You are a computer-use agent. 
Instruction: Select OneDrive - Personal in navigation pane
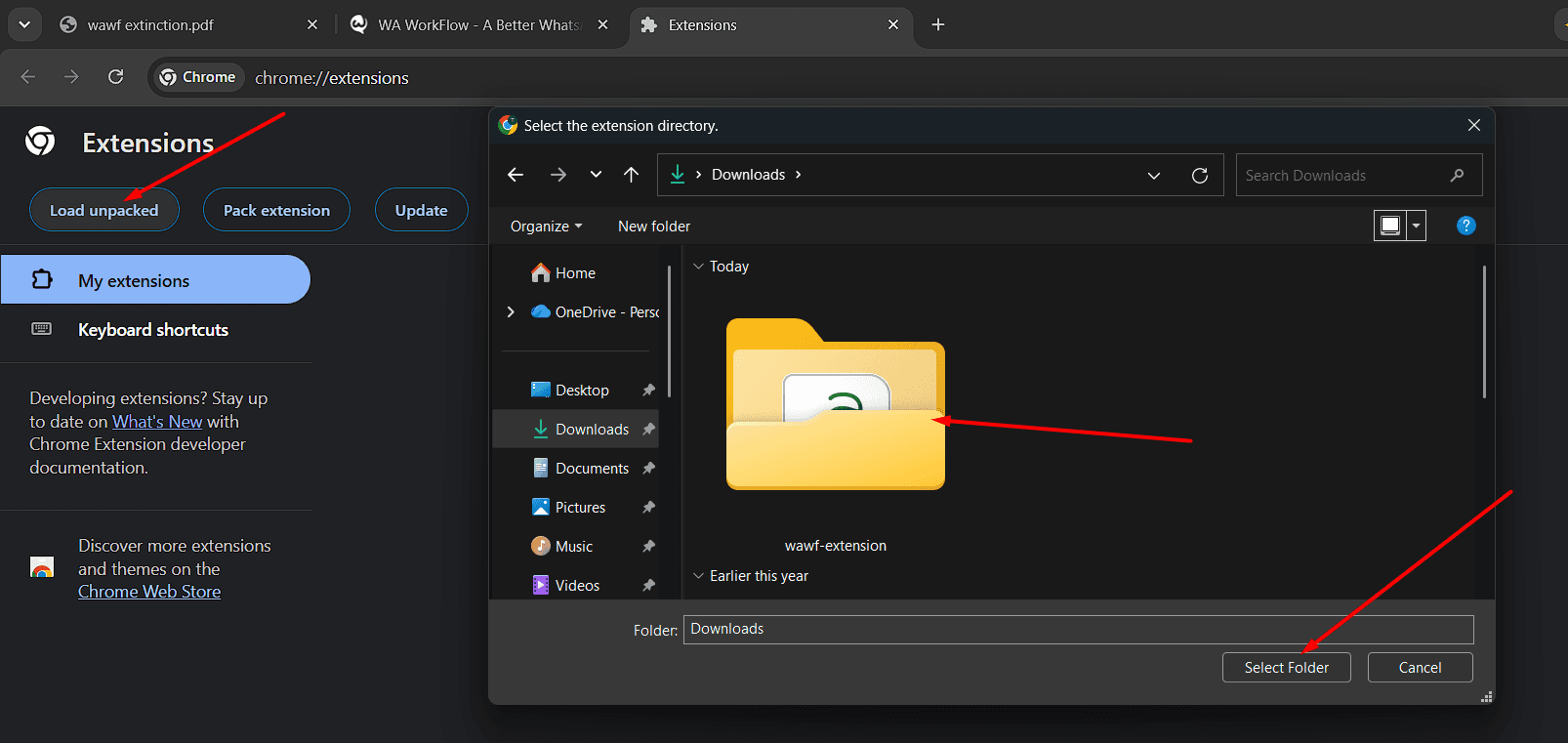594,312
